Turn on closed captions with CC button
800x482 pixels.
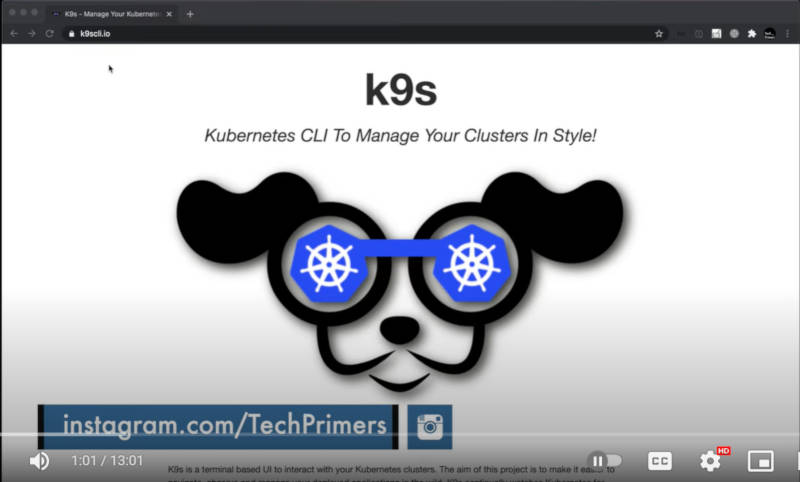[x=660, y=461]
